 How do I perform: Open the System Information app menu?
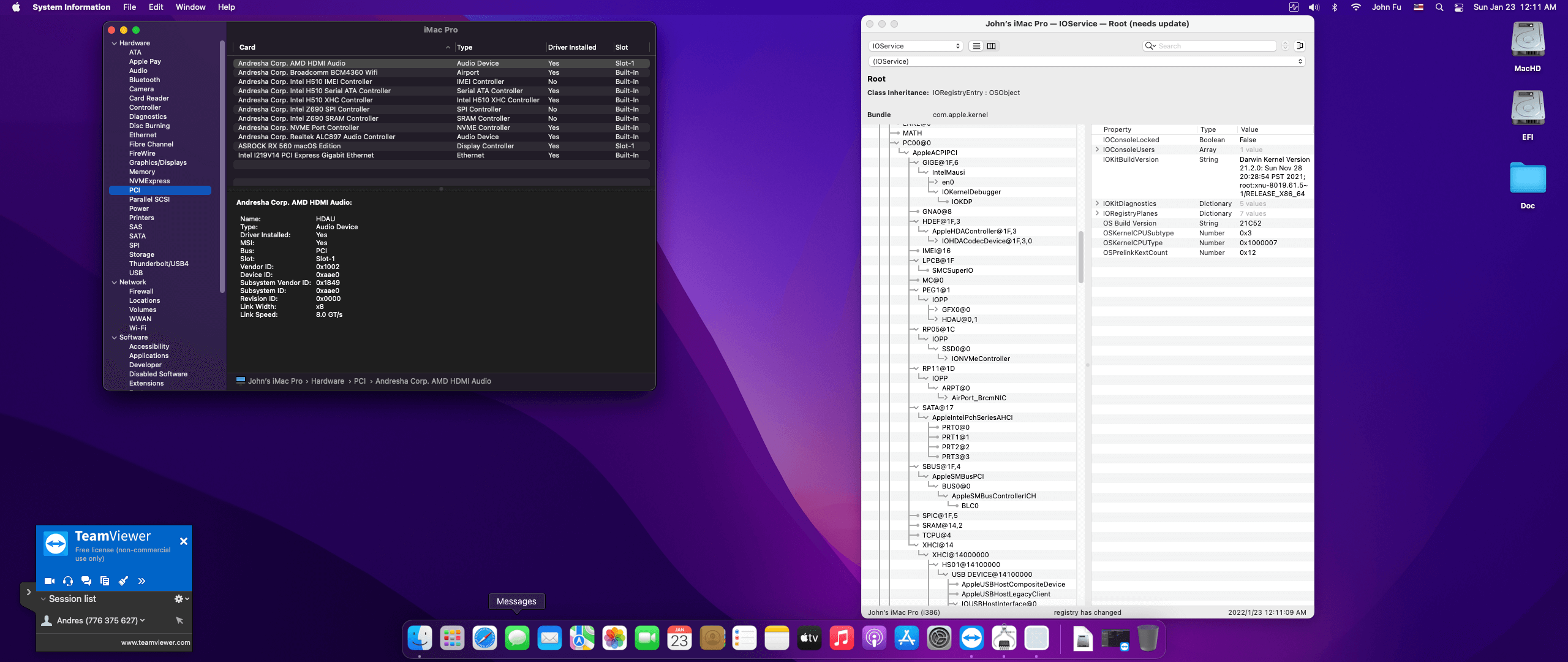pos(71,7)
